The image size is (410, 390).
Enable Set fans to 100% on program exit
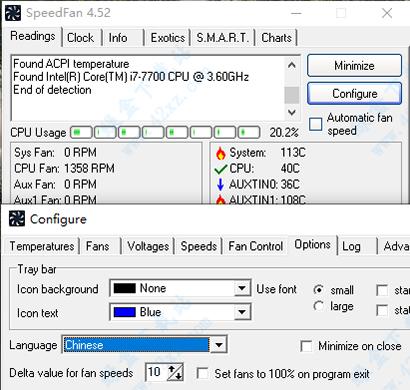[x=202, y=373]
